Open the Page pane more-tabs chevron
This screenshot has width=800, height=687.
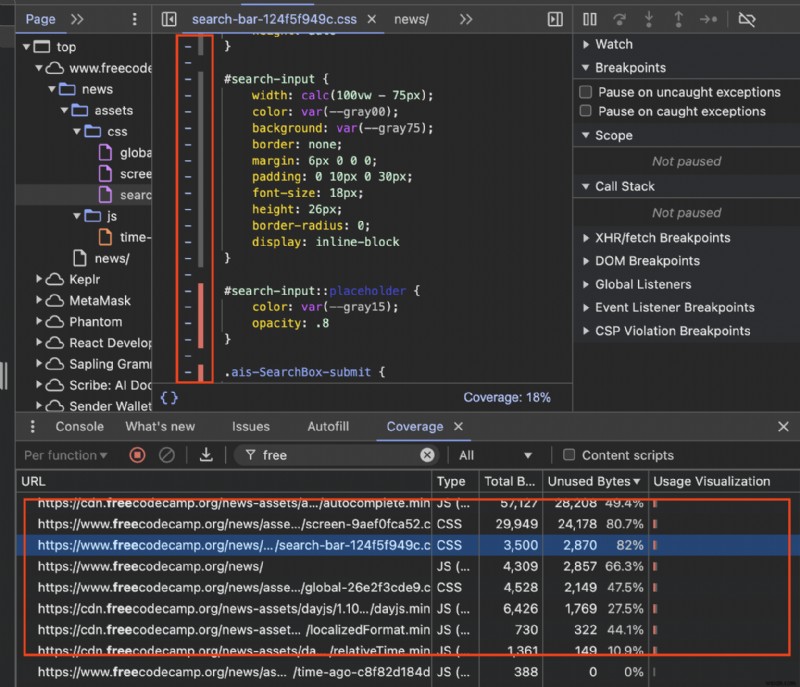point(77,19)
